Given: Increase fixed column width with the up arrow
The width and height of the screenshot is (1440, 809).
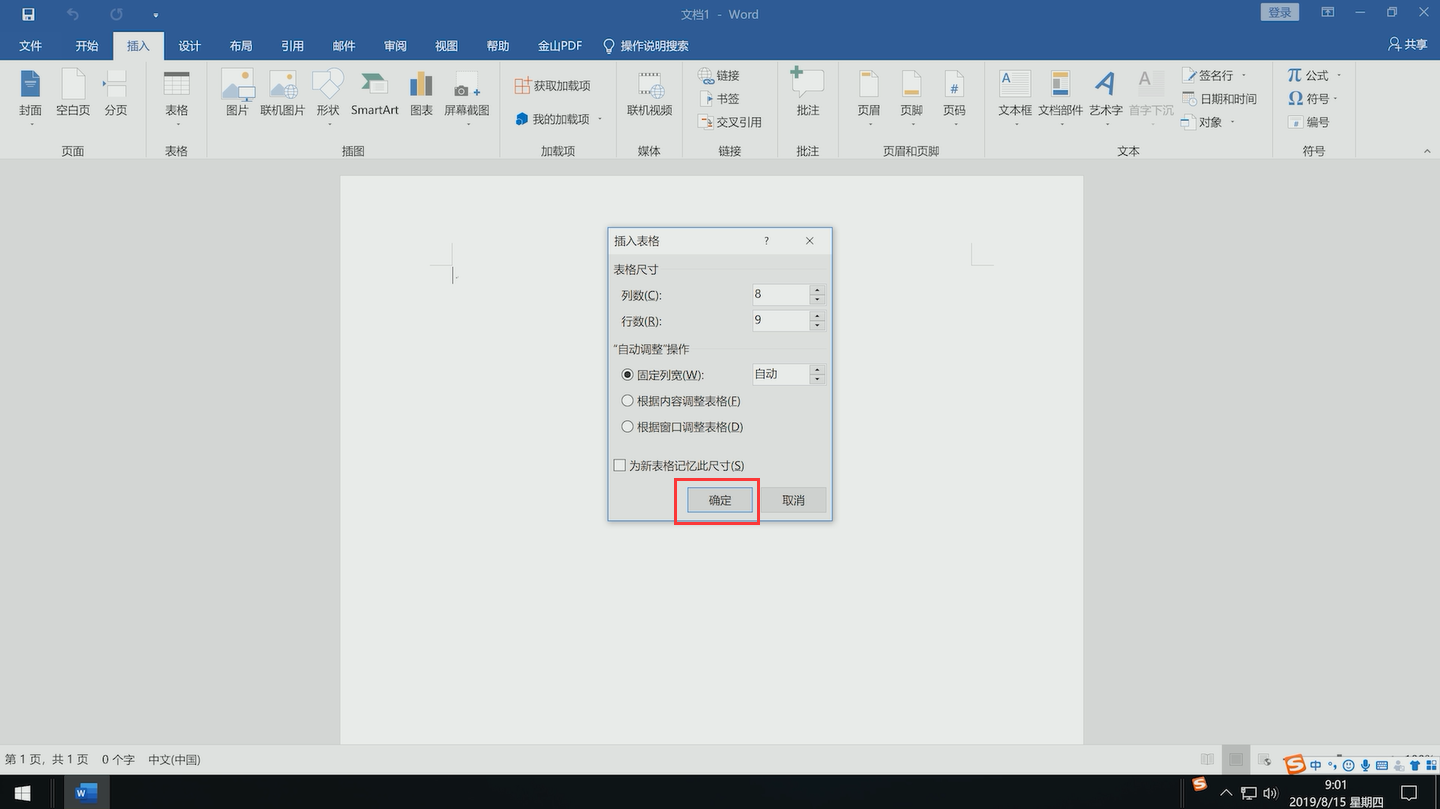Looking at the screenshot, I should (x=817, y=369).
